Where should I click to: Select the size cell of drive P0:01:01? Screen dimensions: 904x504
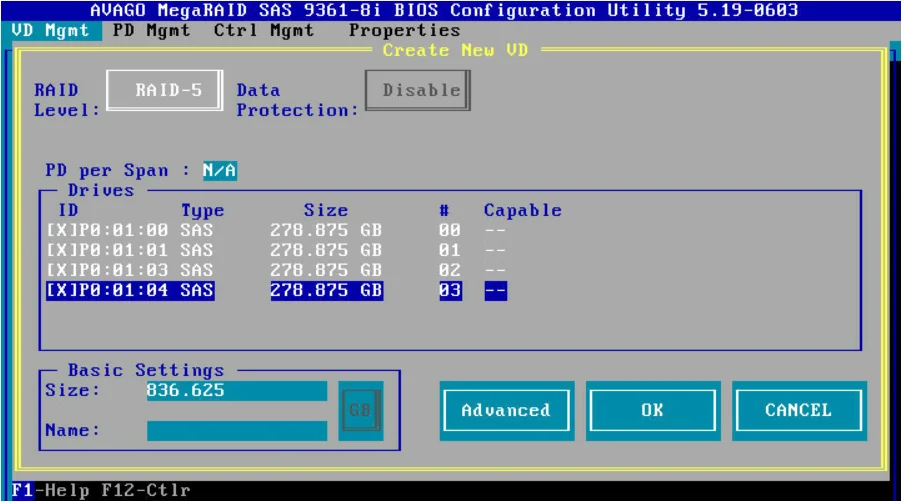pyautogui.click(x=326, y=250)
